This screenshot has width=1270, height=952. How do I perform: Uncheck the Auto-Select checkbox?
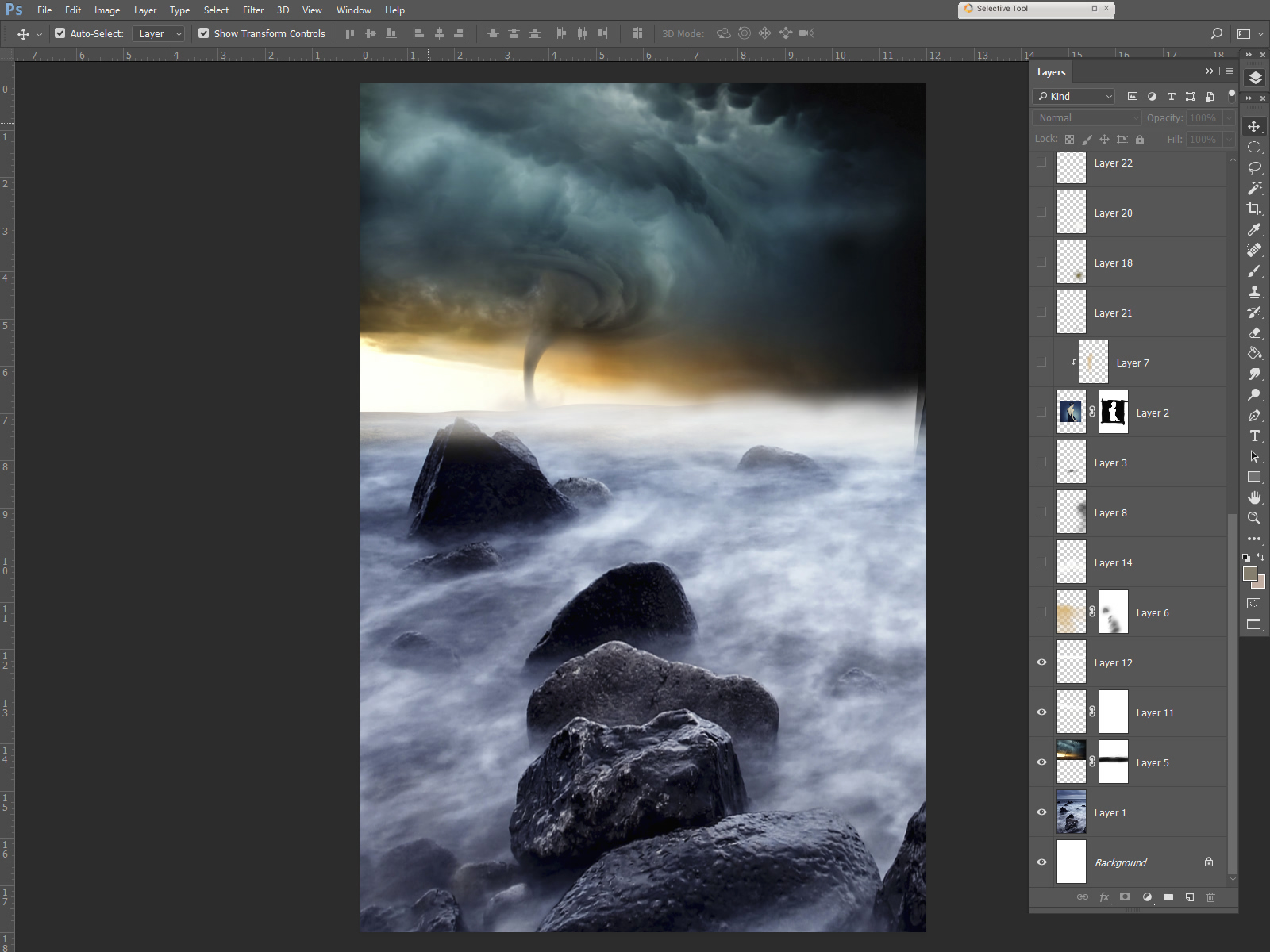click(60, 33)
